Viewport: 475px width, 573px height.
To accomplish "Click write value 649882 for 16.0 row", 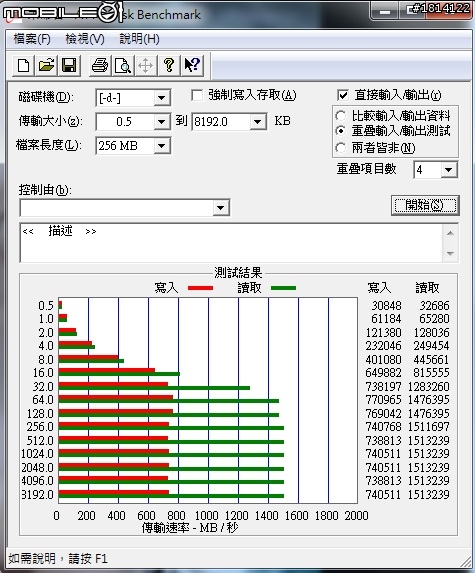I will click(x=383, y=373).
